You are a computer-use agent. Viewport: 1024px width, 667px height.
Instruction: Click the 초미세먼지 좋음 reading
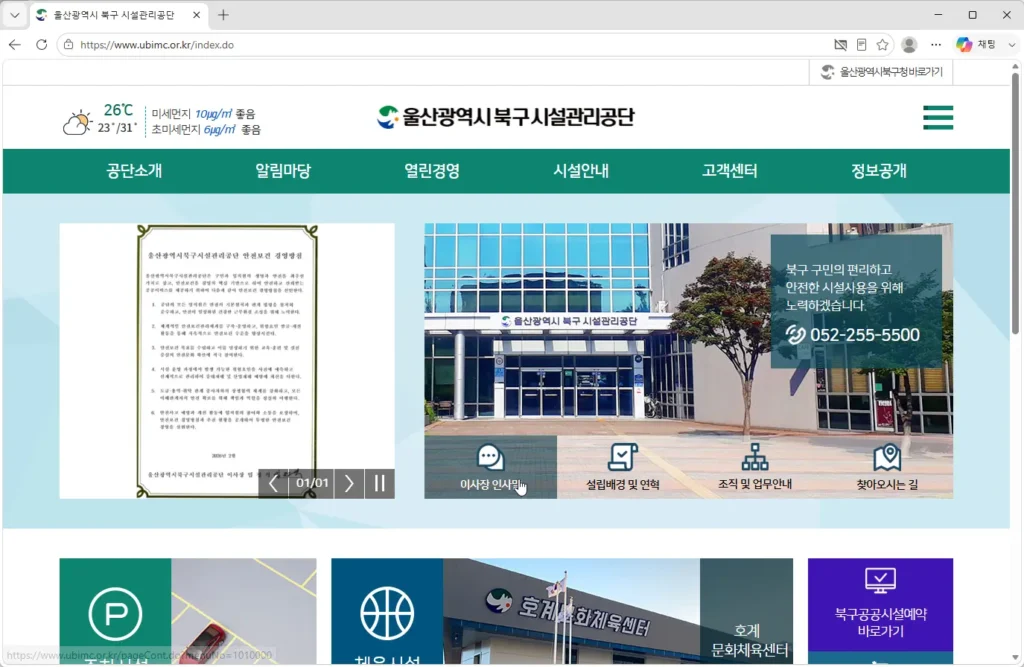pos(206,130)
